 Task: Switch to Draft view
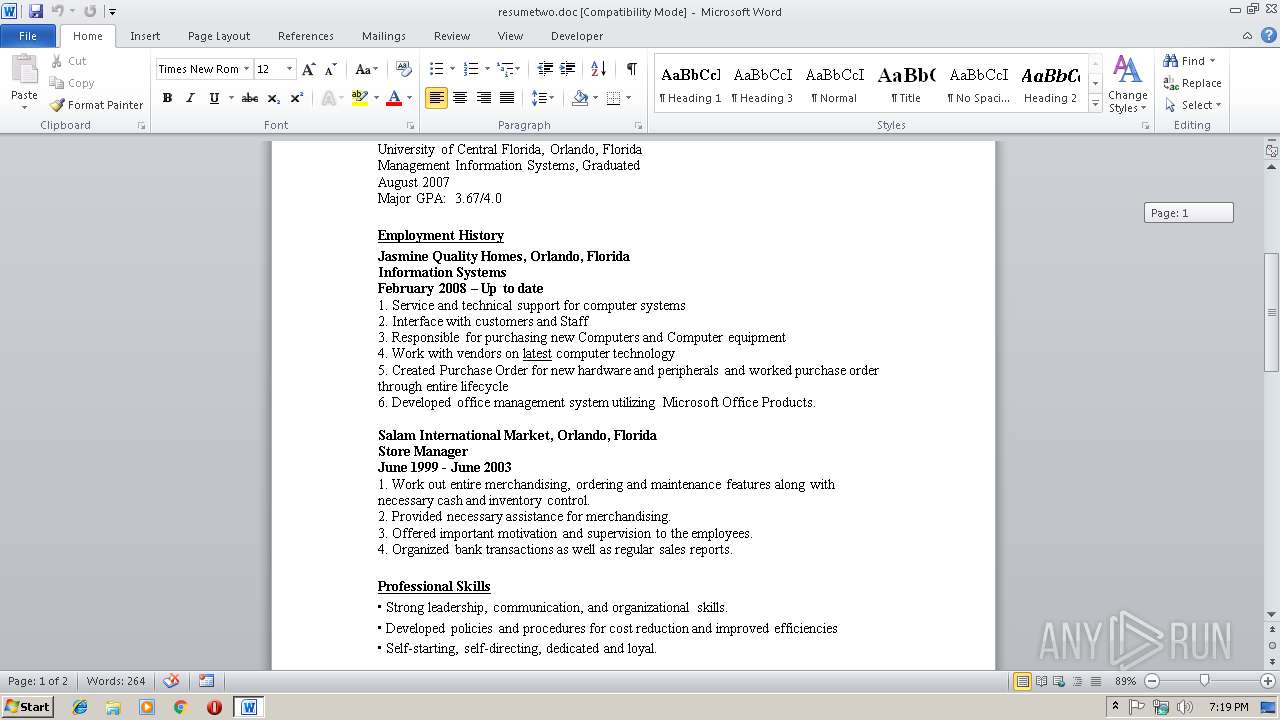pyautogui.click(x=1096, y=681)
